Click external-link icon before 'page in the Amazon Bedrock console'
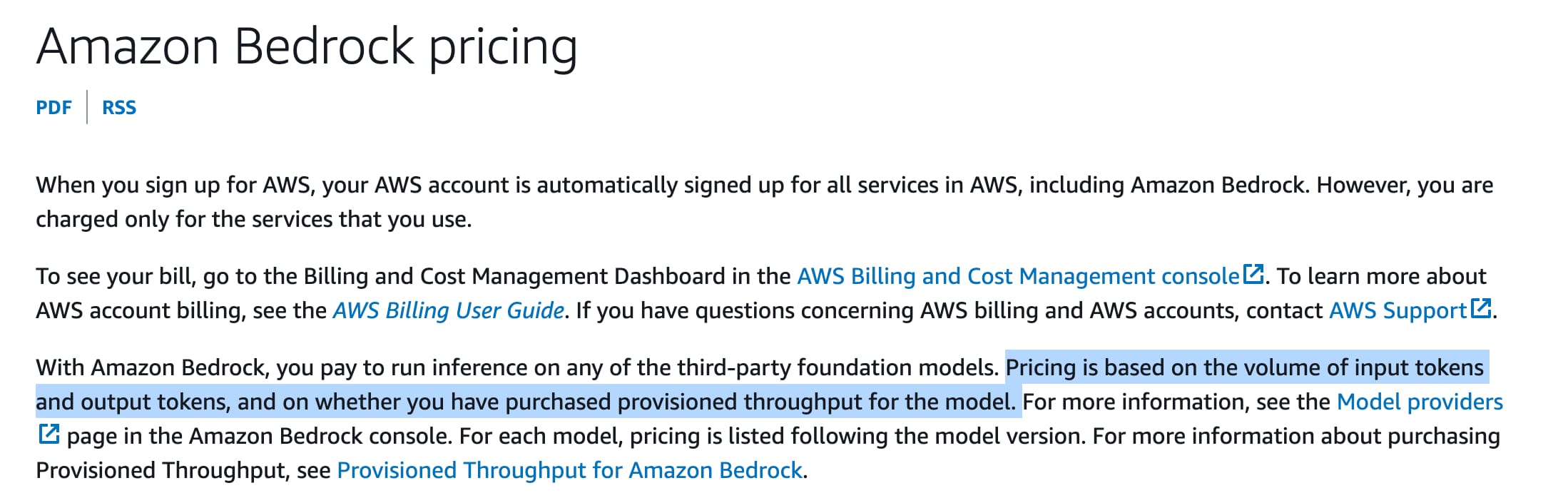The image size is (1568, 498). (49, 434)
